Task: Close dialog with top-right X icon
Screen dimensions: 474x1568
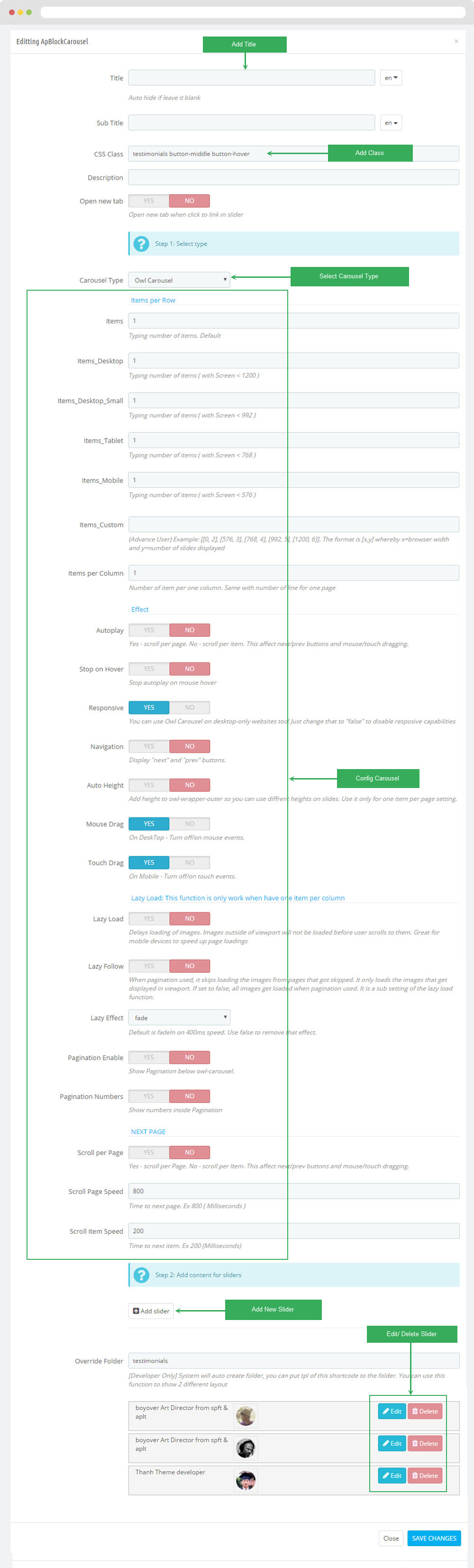Action: [x=456, y=41]
